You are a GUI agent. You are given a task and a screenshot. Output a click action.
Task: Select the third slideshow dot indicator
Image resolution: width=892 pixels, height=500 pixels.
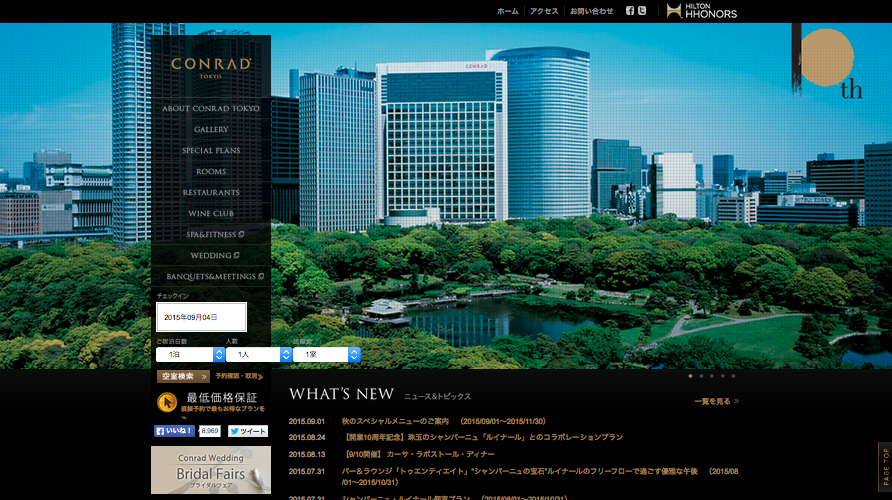[712, 376]
